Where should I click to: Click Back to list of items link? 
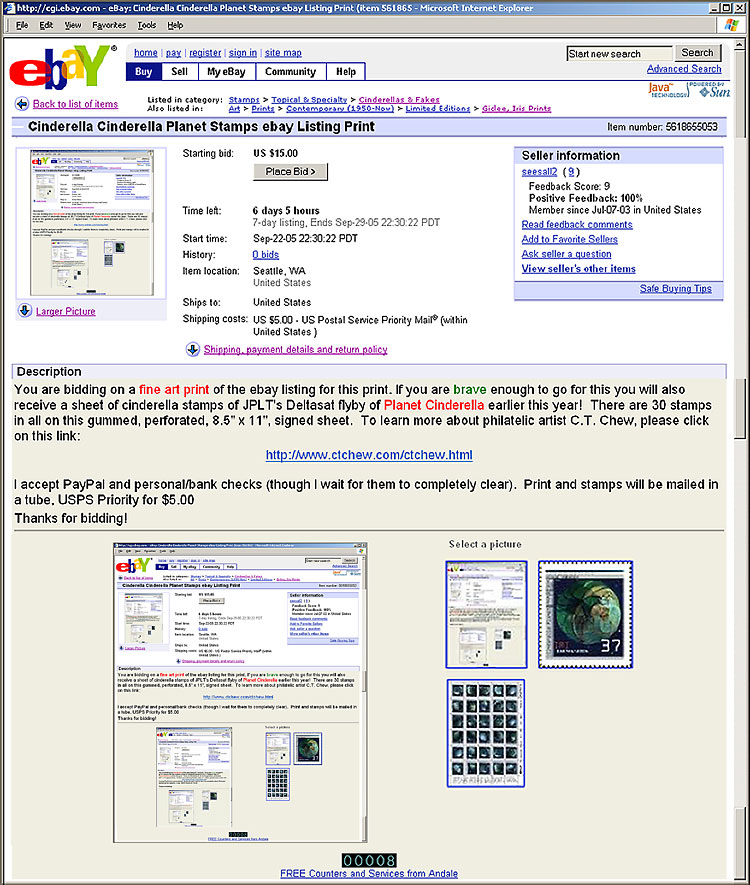point(75,104)
